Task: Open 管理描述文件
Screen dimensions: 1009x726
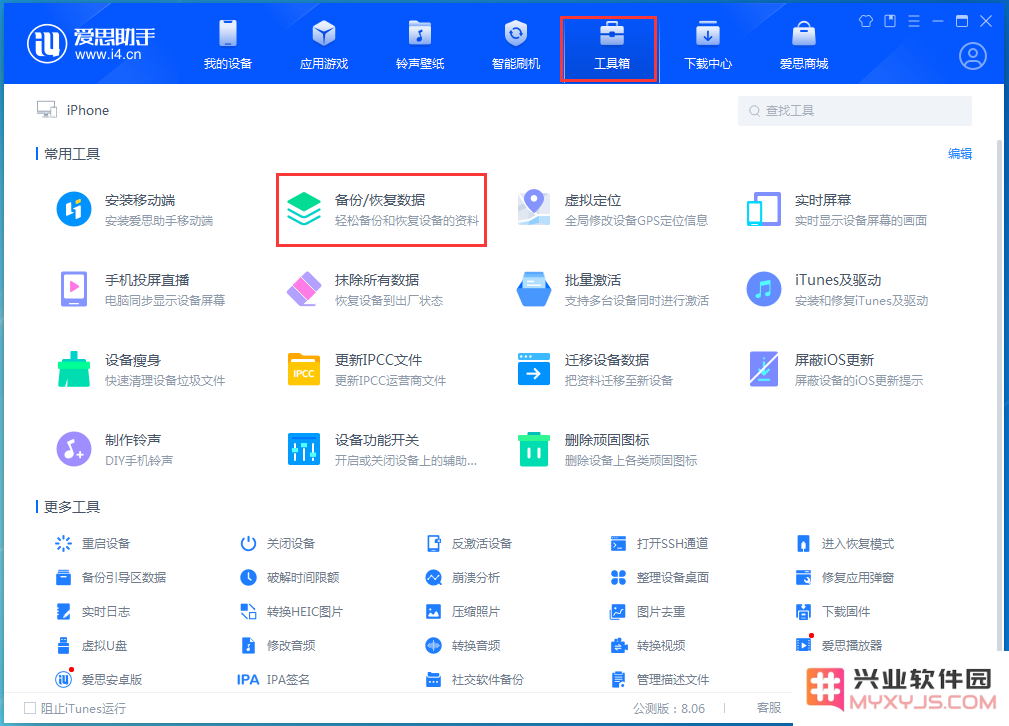Action: (x=660, y=680)
